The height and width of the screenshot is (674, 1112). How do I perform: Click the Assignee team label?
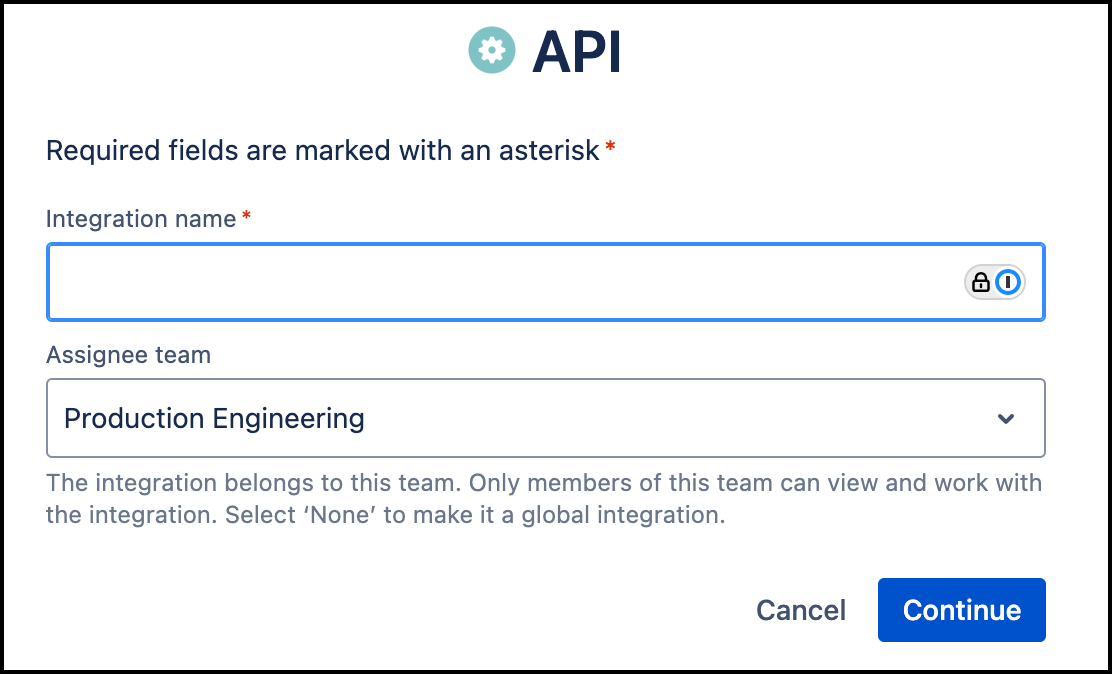tap(128, 355)
